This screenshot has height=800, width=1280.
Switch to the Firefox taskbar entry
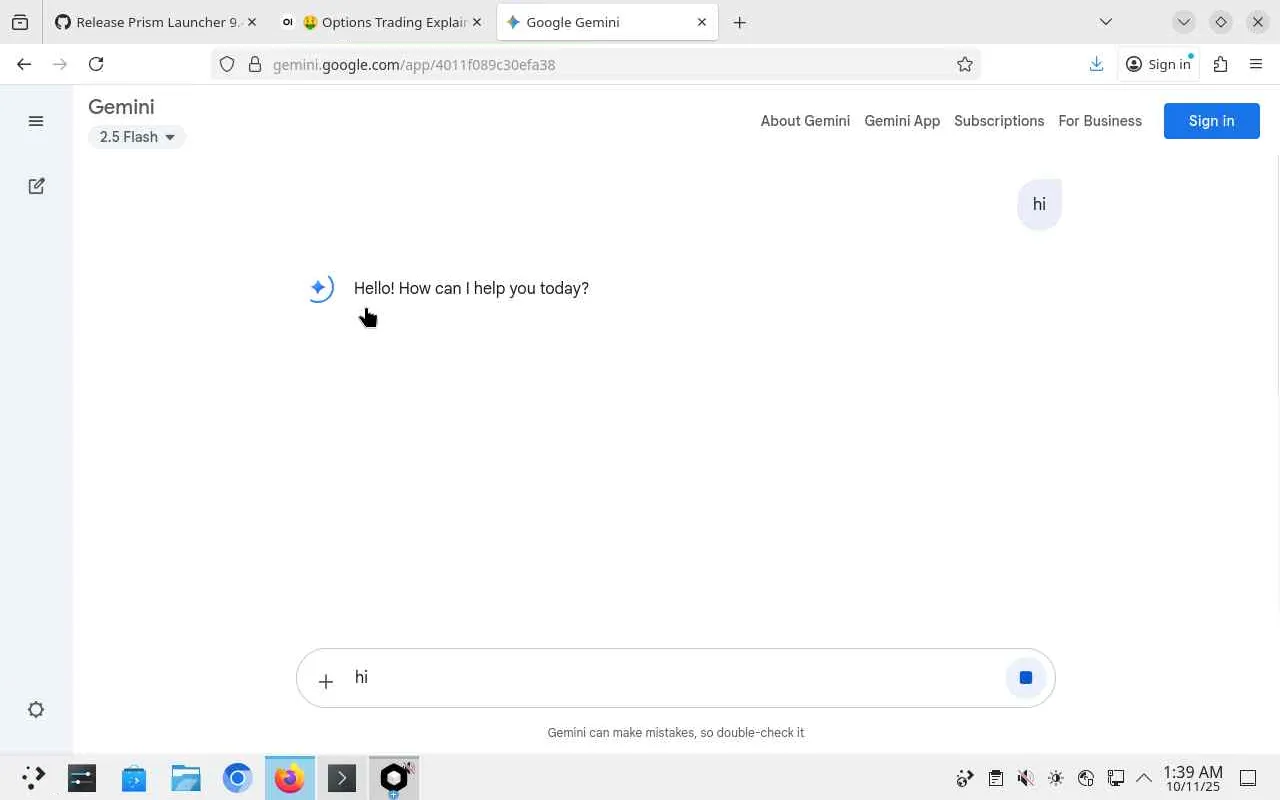(x=289, y=777)
